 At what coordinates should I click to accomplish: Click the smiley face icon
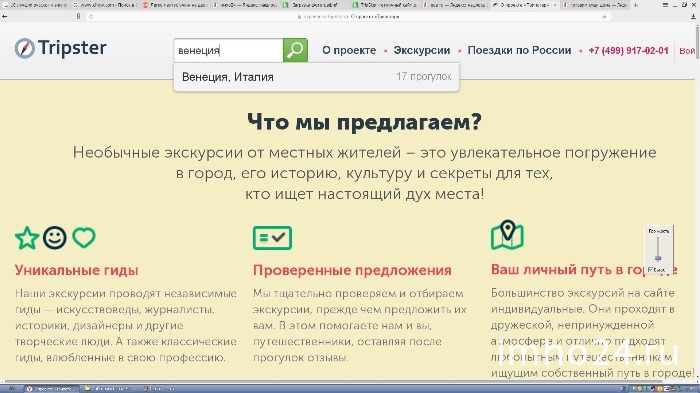55,238
